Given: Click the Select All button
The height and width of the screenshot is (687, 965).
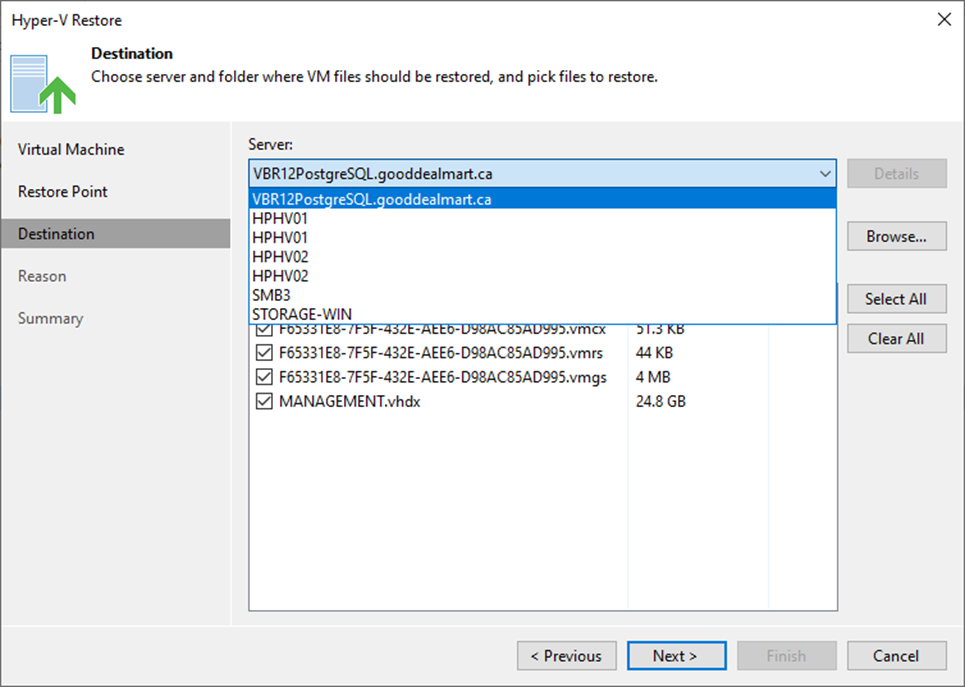Looking at the screenshot, I should (x=897, y=299).
